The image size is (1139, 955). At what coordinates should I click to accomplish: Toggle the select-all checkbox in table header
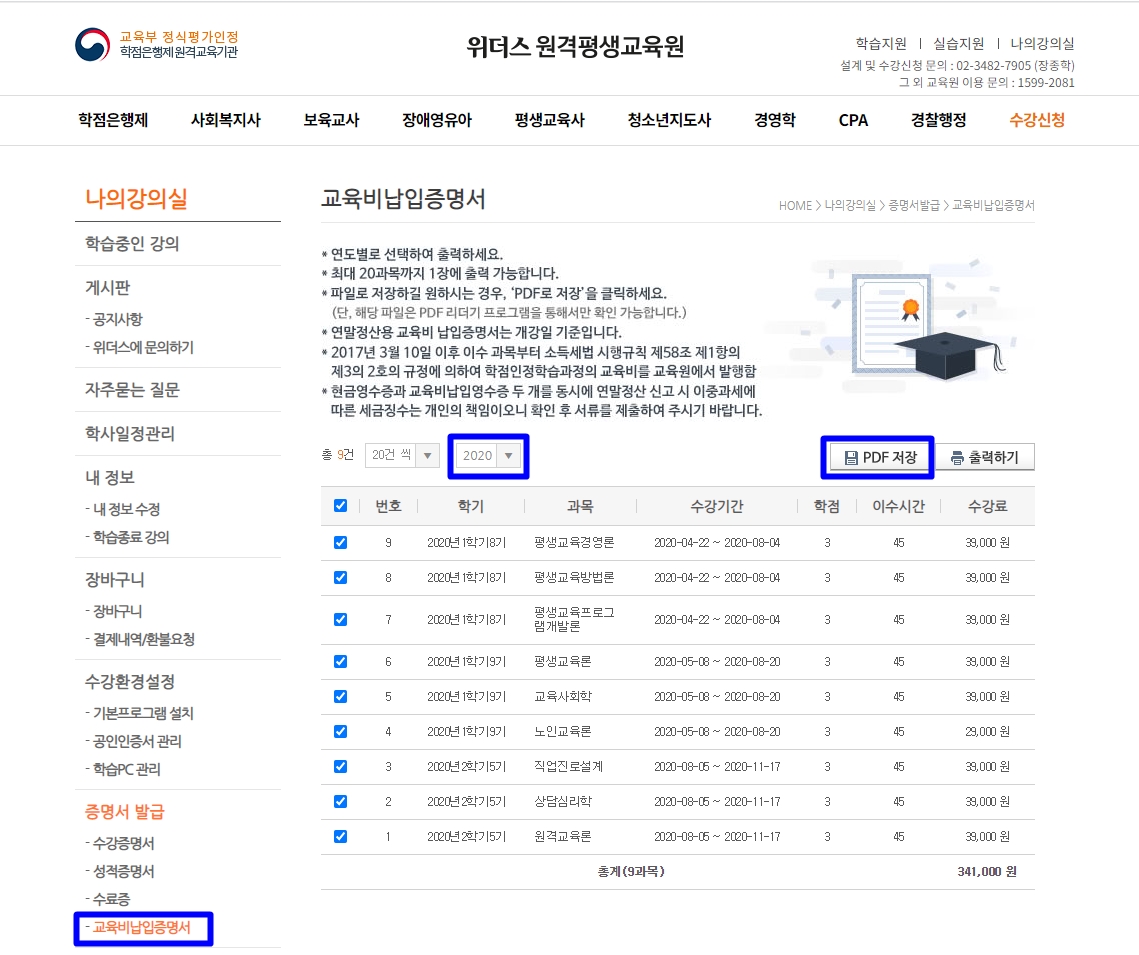tap(340, 505)
